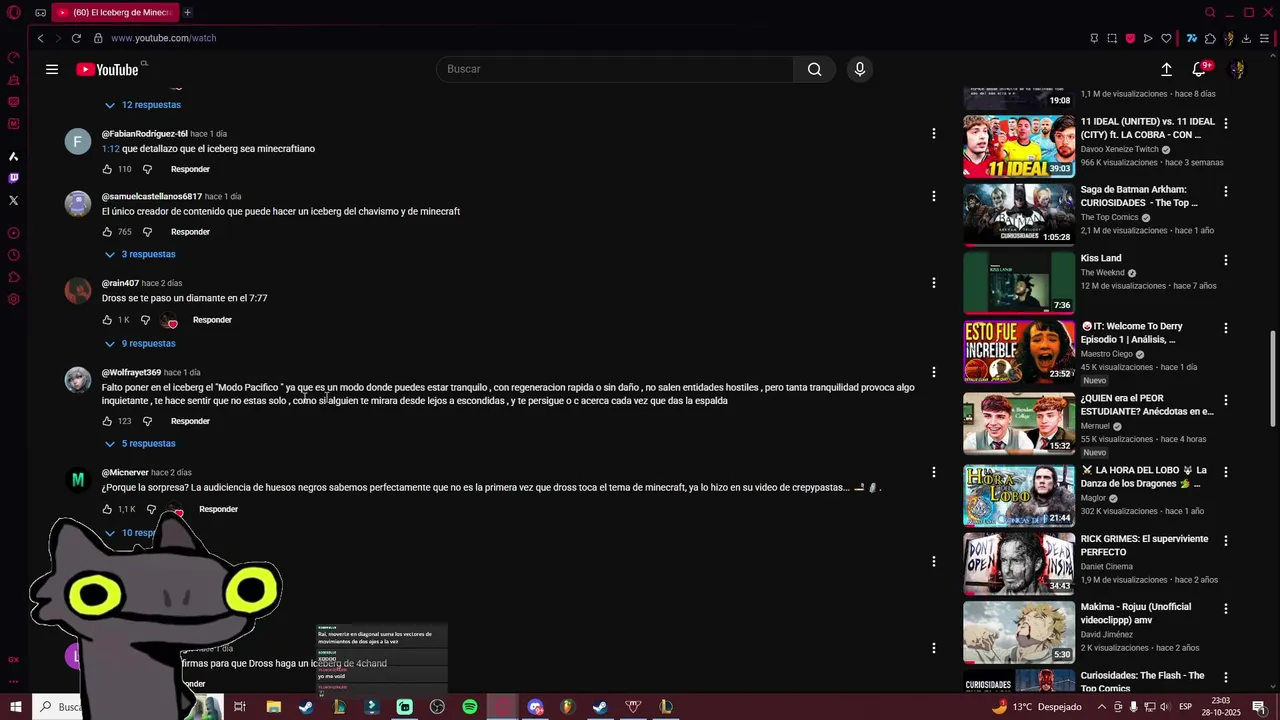The height and width of the screenshot is (720, 1280).
Task: Switch to the El Iceberg de Minecraft tab
Action: [x=115, y=12]
